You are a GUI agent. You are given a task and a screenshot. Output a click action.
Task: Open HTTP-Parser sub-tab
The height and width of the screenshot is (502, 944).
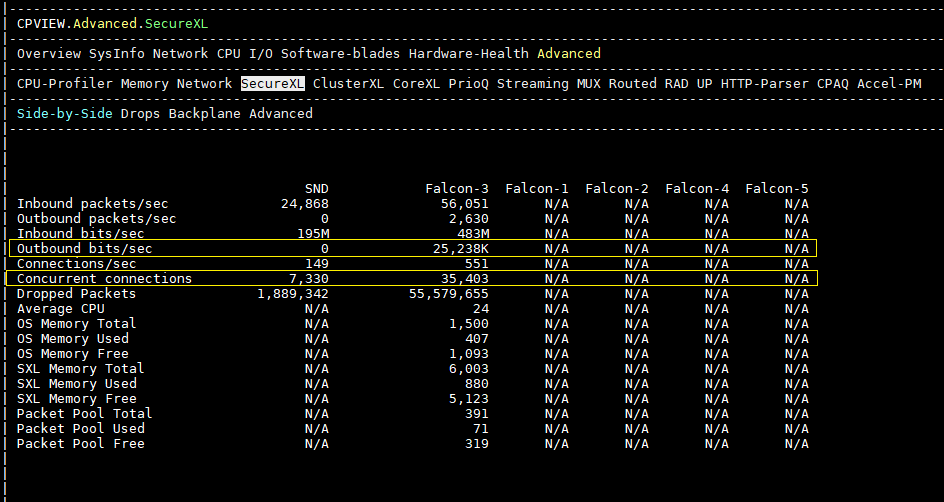click(765, 84)
